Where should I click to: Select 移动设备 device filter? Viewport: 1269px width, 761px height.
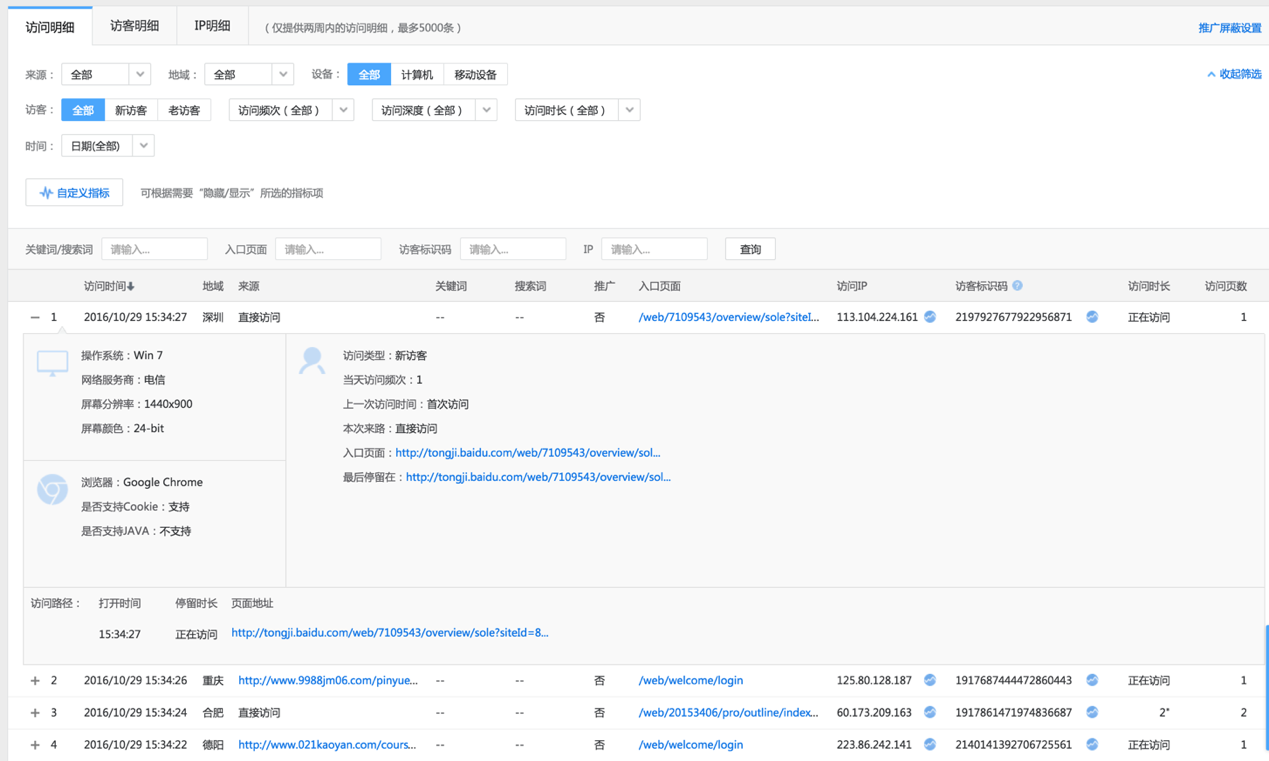tap(475, 75)
